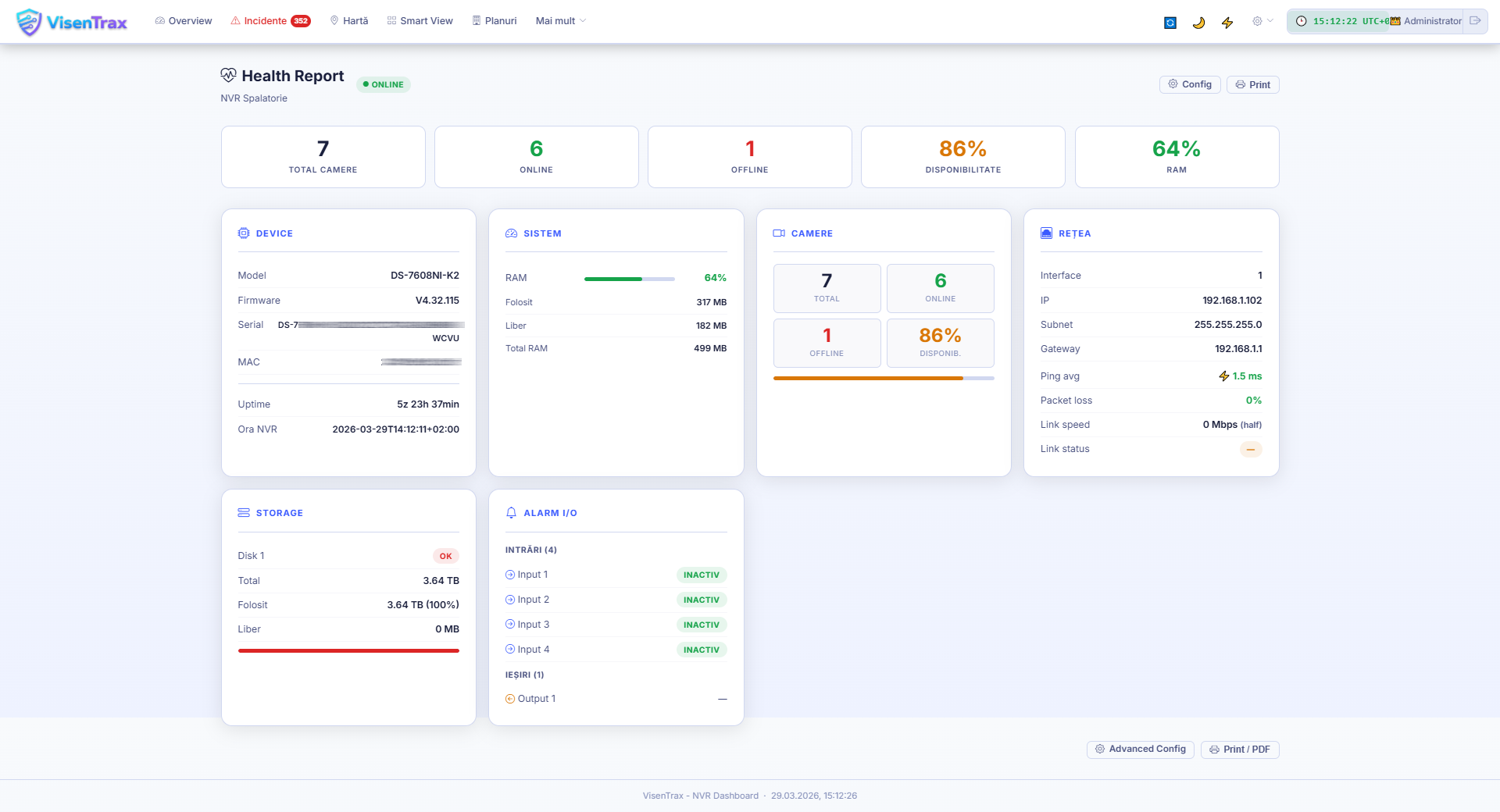Click the Alarm I/O bell icon
1500x812 pixels.
pos(511,513)
